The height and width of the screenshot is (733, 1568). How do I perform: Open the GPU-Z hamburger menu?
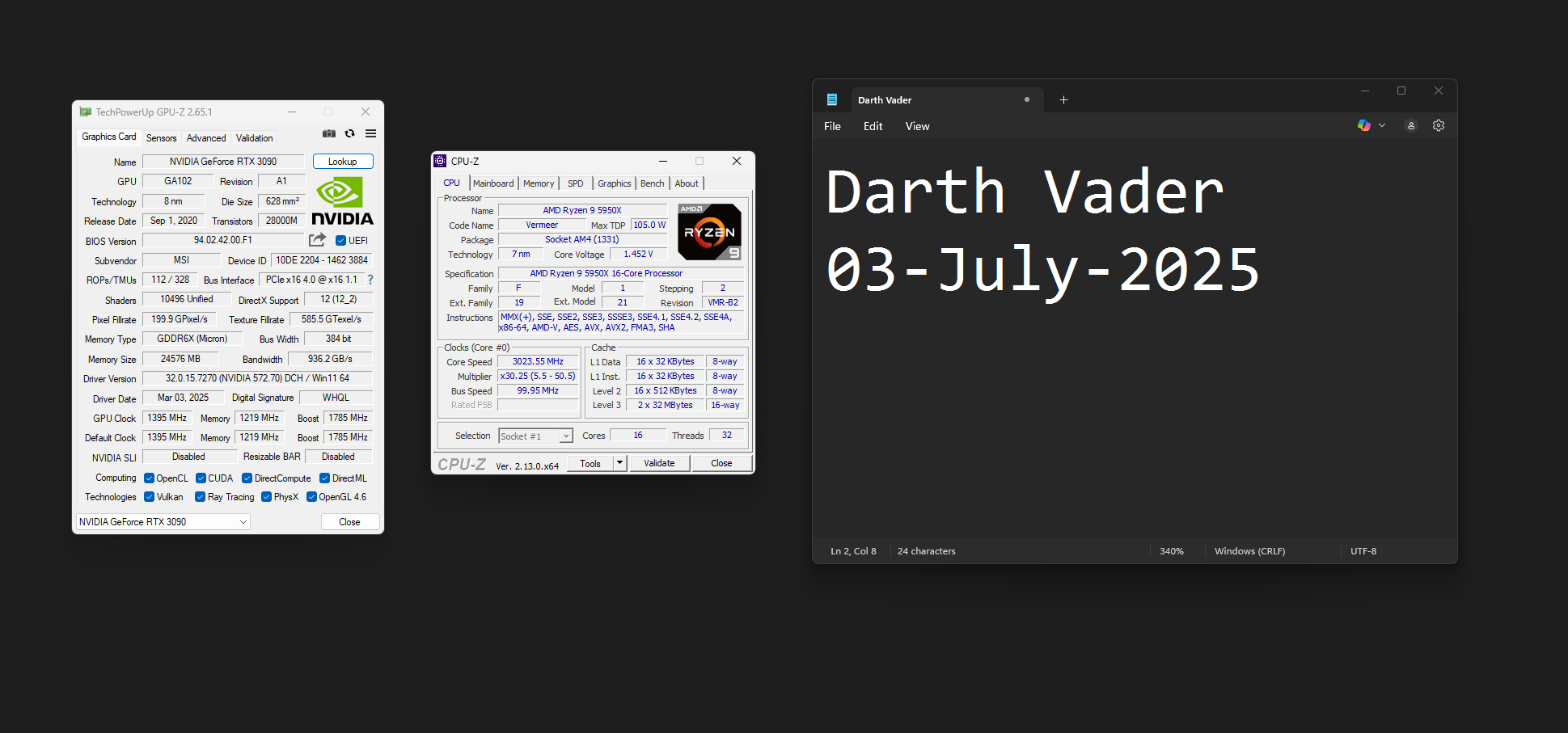tap(370, 133)
